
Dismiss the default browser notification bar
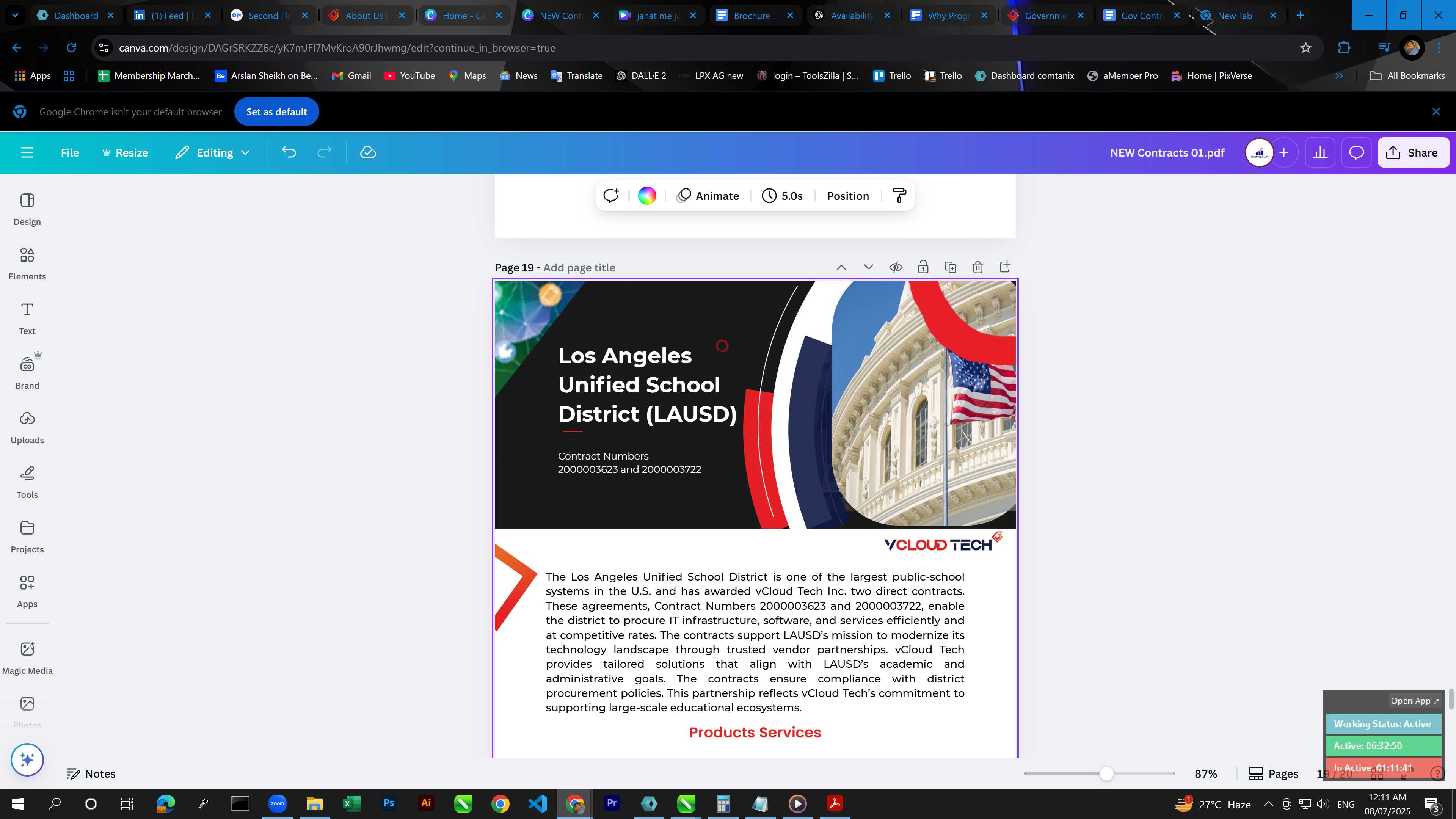tap(1436, 112)
